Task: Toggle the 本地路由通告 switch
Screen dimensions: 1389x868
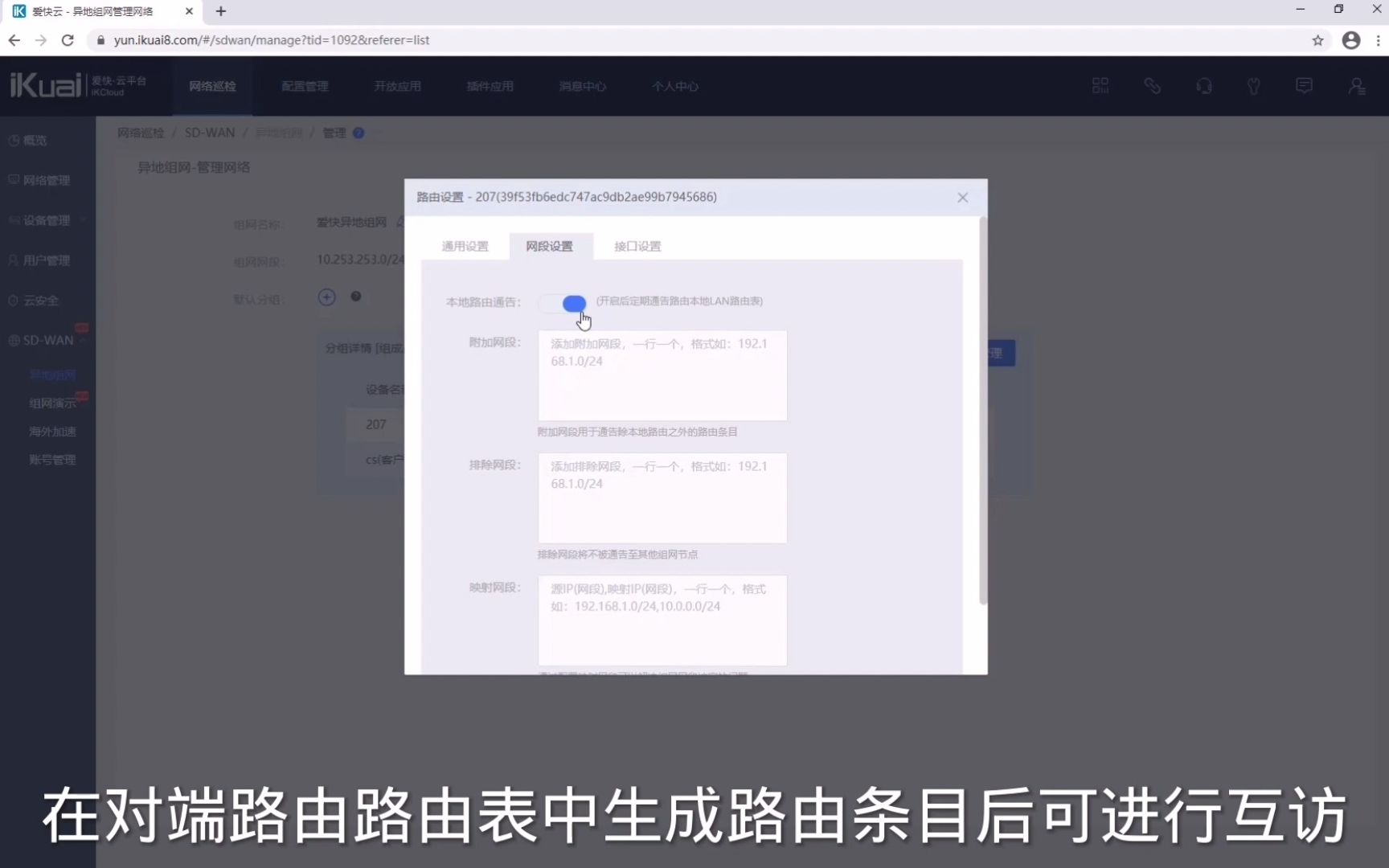Action: coord(563,303)
